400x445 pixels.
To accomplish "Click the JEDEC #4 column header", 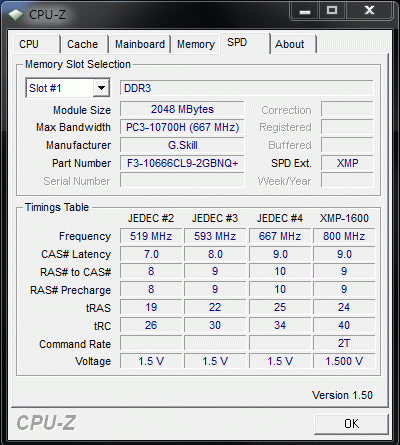I will [280, 218].
